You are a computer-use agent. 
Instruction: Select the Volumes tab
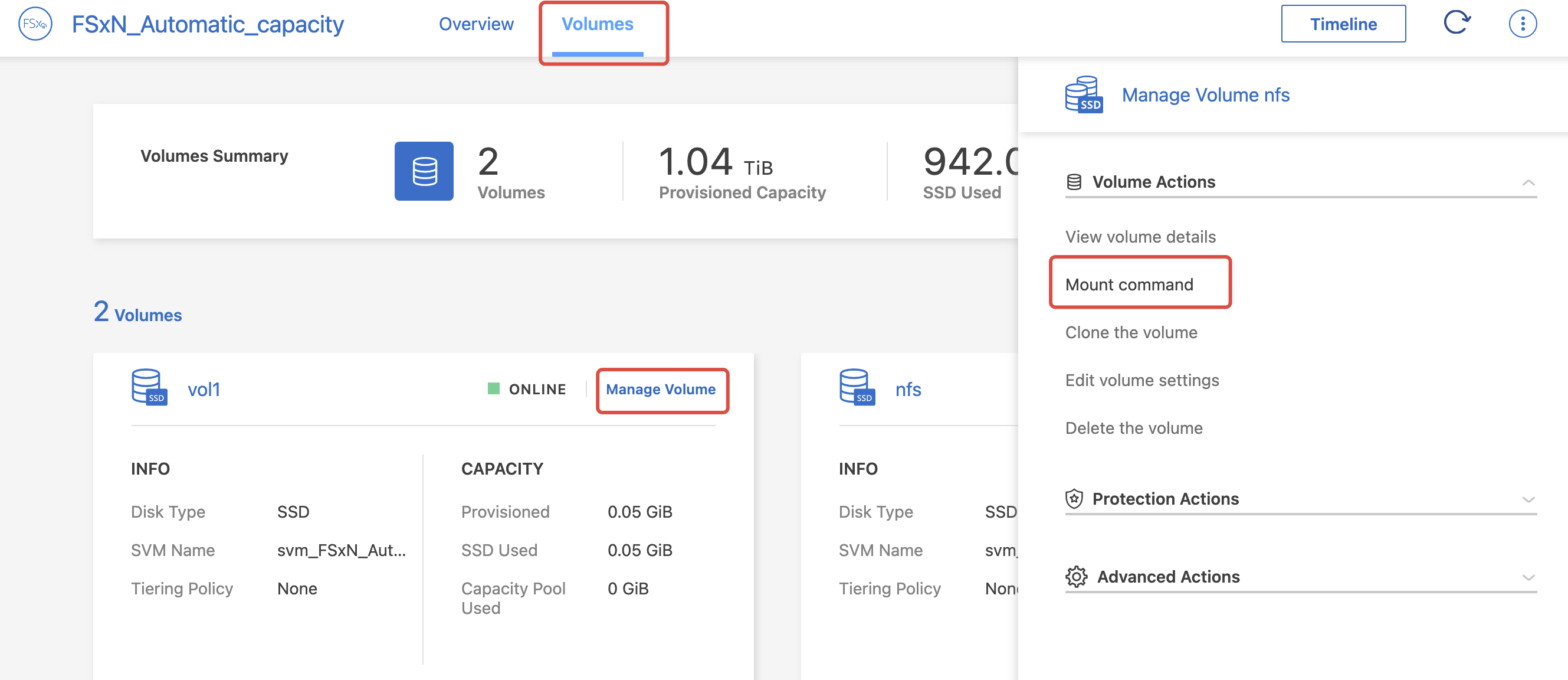[x=597, y=24]
